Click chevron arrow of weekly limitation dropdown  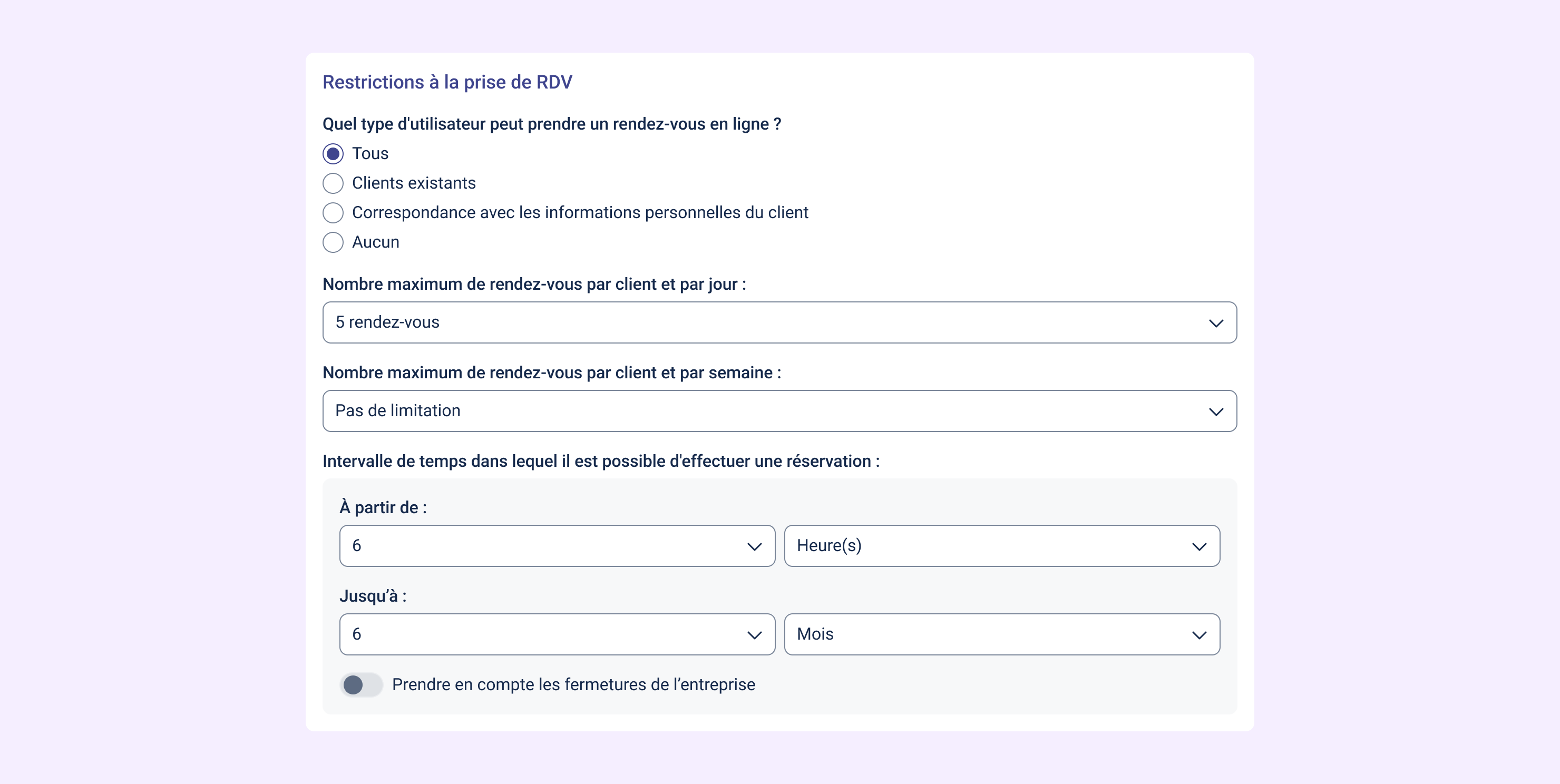1215,411
